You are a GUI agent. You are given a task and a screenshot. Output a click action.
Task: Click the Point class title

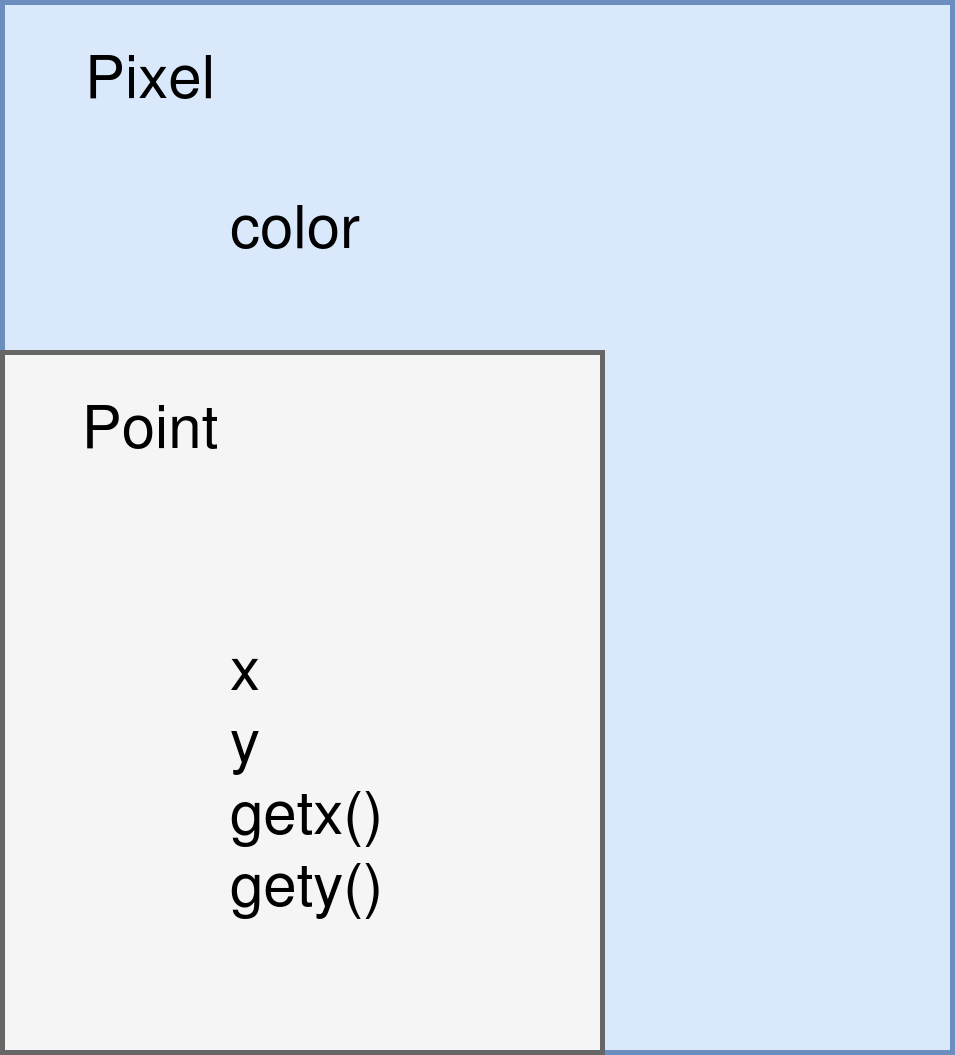click(x=150, y=428)
